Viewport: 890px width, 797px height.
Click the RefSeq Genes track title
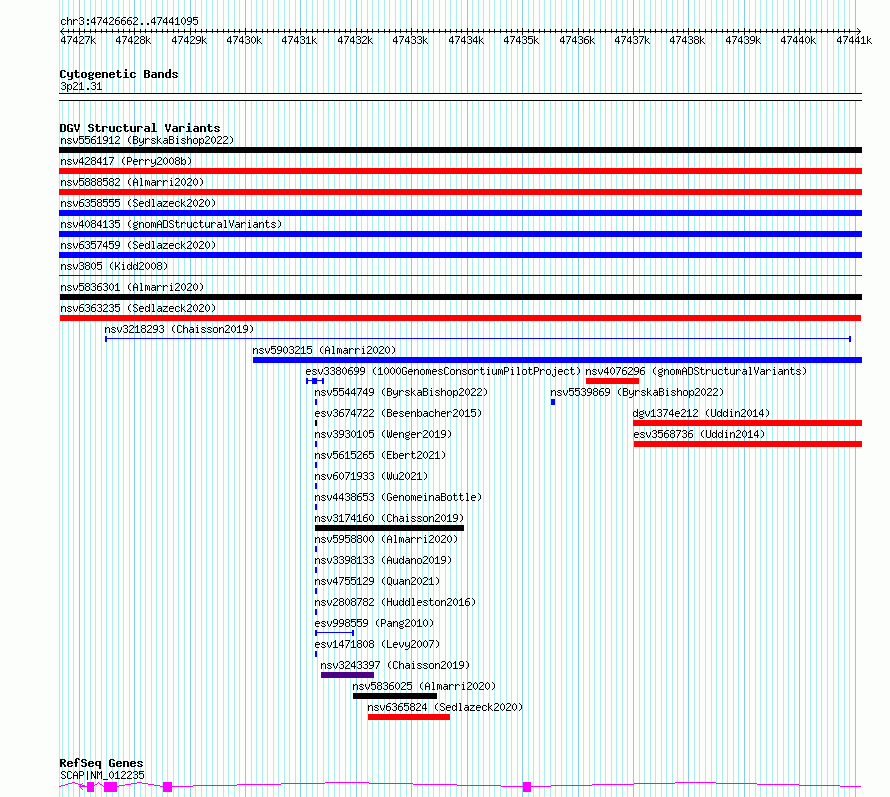coord(101,764)
